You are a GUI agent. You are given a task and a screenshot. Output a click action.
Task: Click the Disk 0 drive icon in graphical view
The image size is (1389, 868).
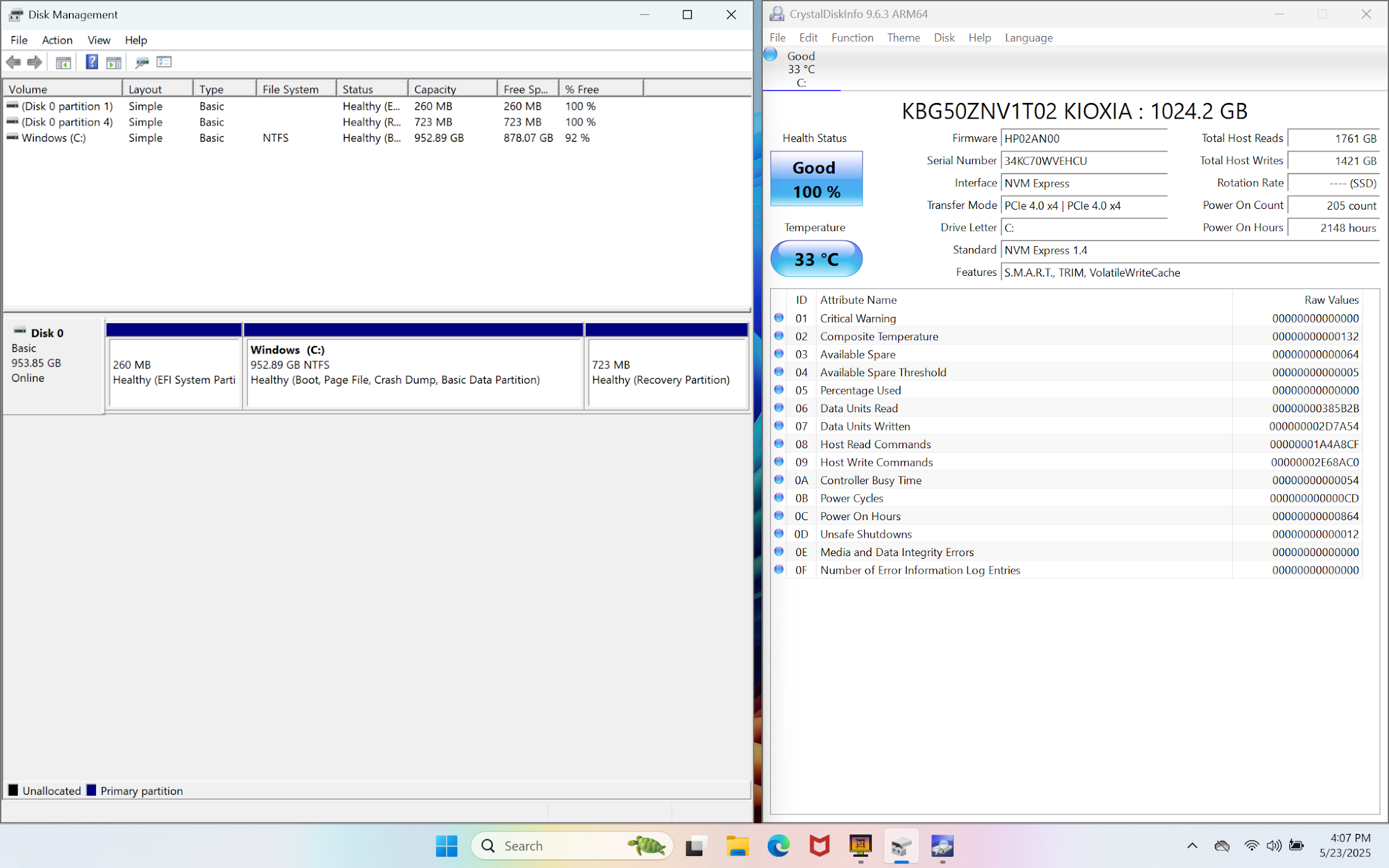coord(20,331)
